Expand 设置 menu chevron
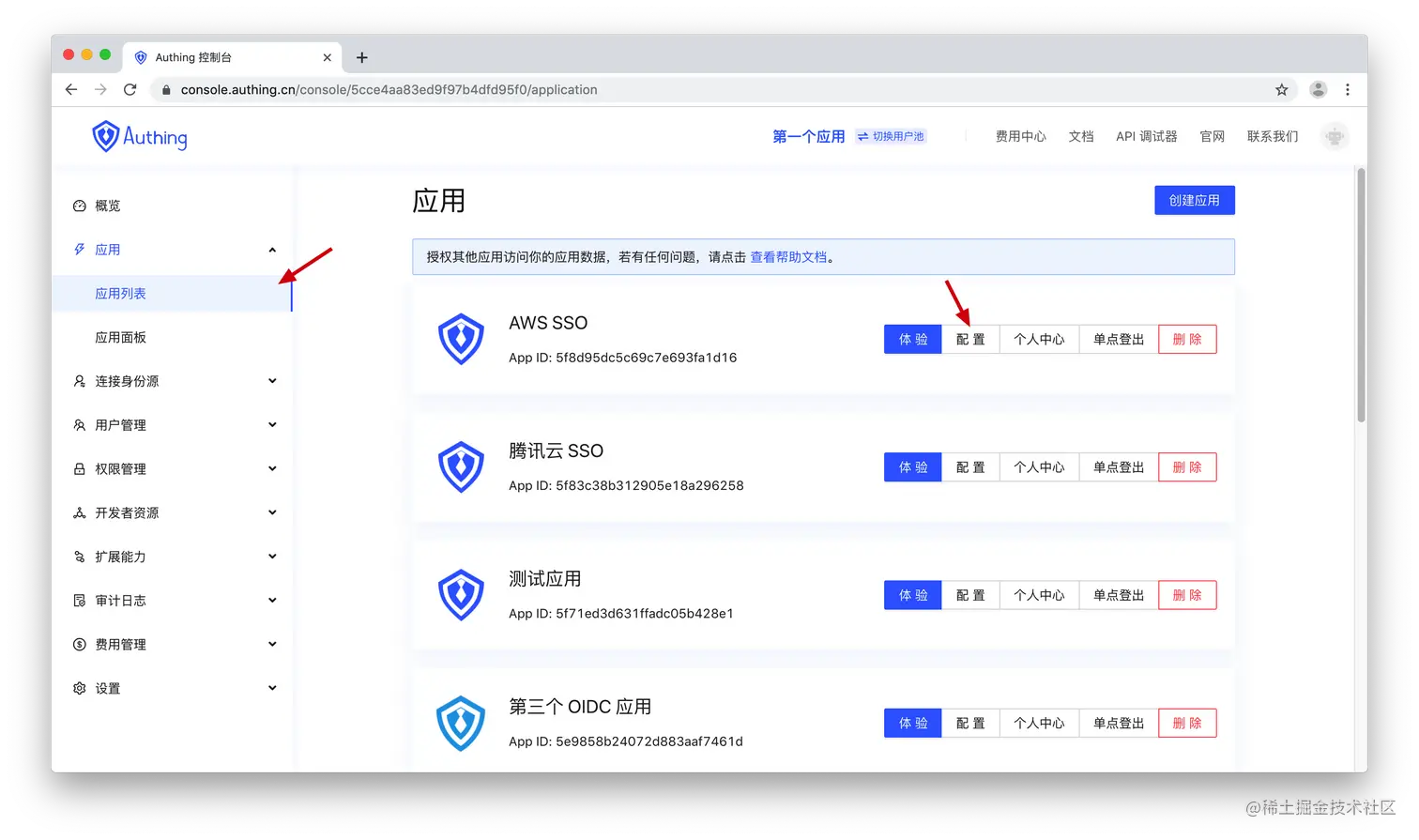Viewport: 1419px width, 840px height. 272,688
